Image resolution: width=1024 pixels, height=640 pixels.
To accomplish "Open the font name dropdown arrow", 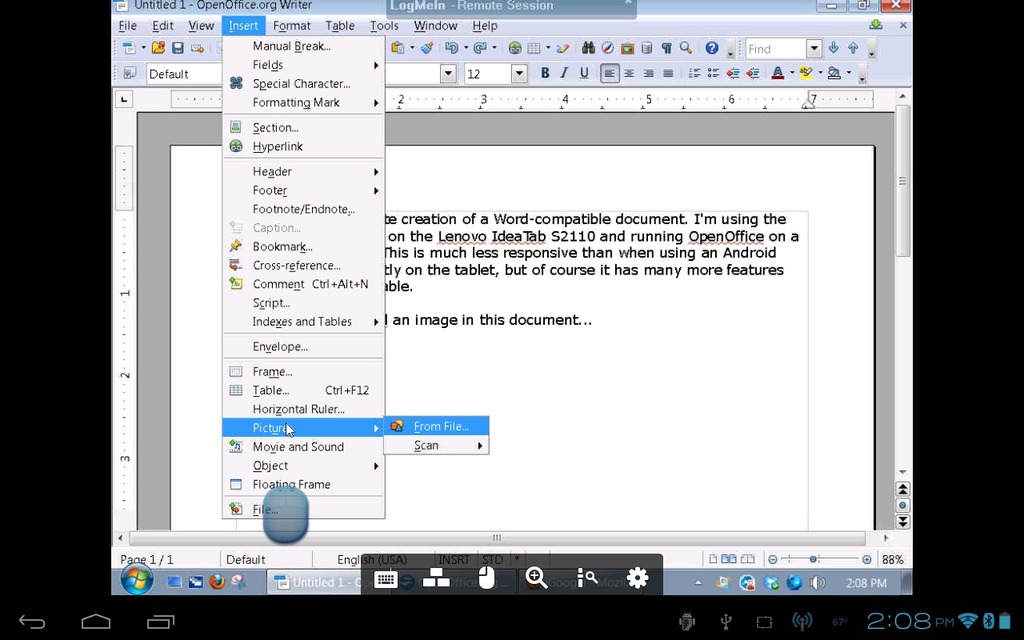I will 448,73.
